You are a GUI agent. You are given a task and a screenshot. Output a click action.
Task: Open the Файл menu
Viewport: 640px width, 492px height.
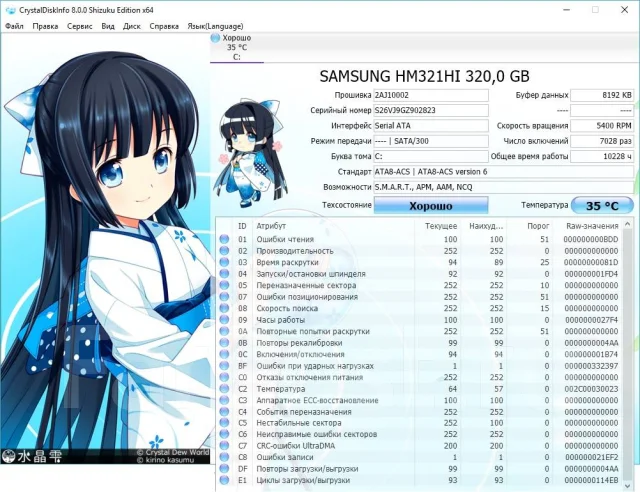(x=14, y=26)
